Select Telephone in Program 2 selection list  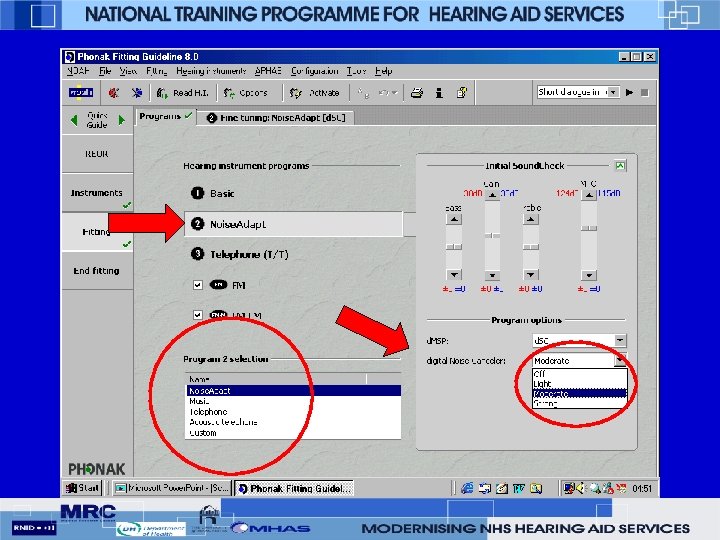pyautogui.click(x=293, y=412)
